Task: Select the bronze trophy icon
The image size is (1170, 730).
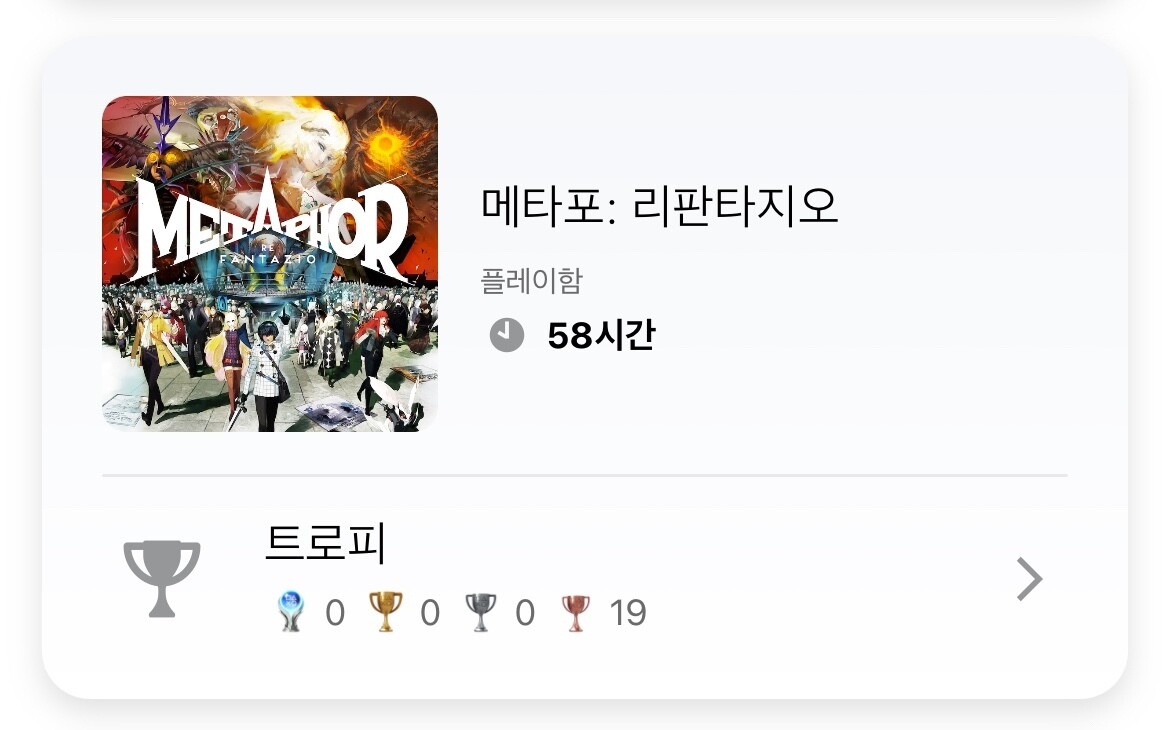Action: (x=575, y=613)
